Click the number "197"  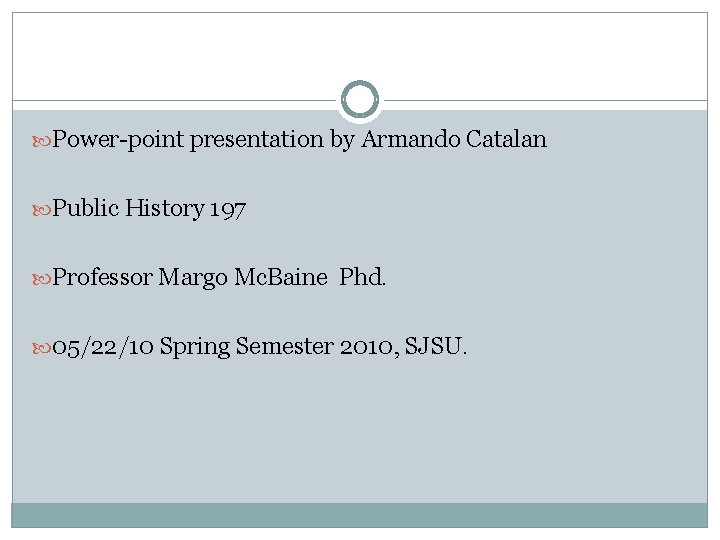[x=228, y=208]
